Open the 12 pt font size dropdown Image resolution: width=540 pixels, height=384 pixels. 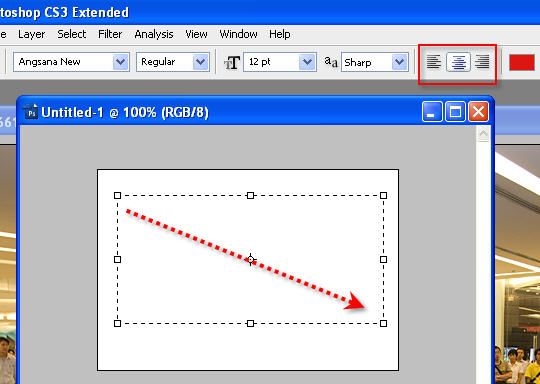tap(280, 62)
